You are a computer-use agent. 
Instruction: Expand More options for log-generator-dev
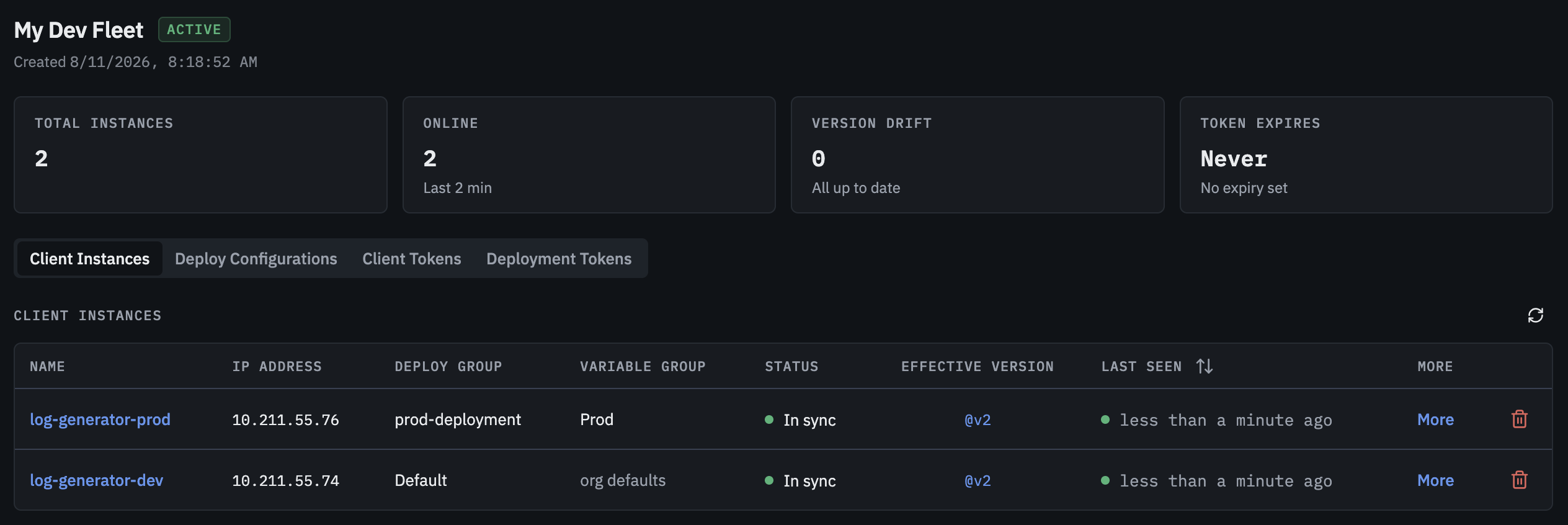[x=1435, y=480]
